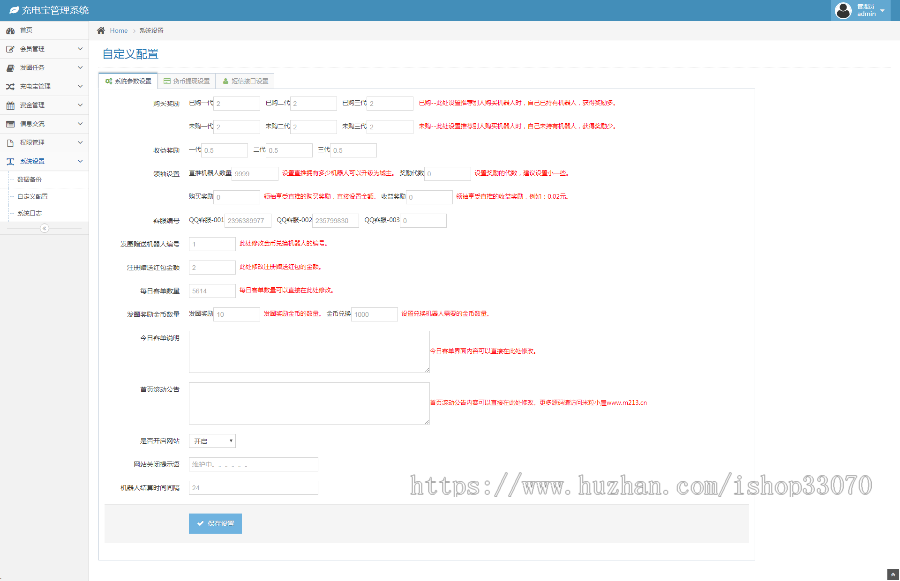Click the 未购一代 input field
The width and height of the screenshot is (900, 581).
[x=237, y=127]
